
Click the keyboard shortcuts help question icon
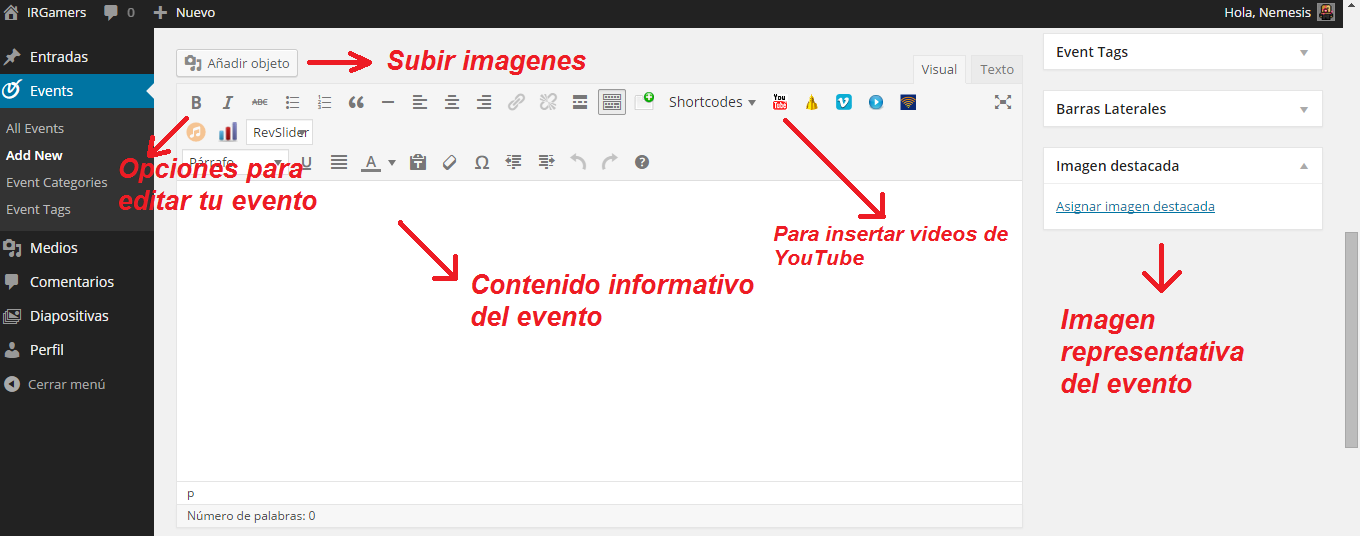[x=642, y=162]
